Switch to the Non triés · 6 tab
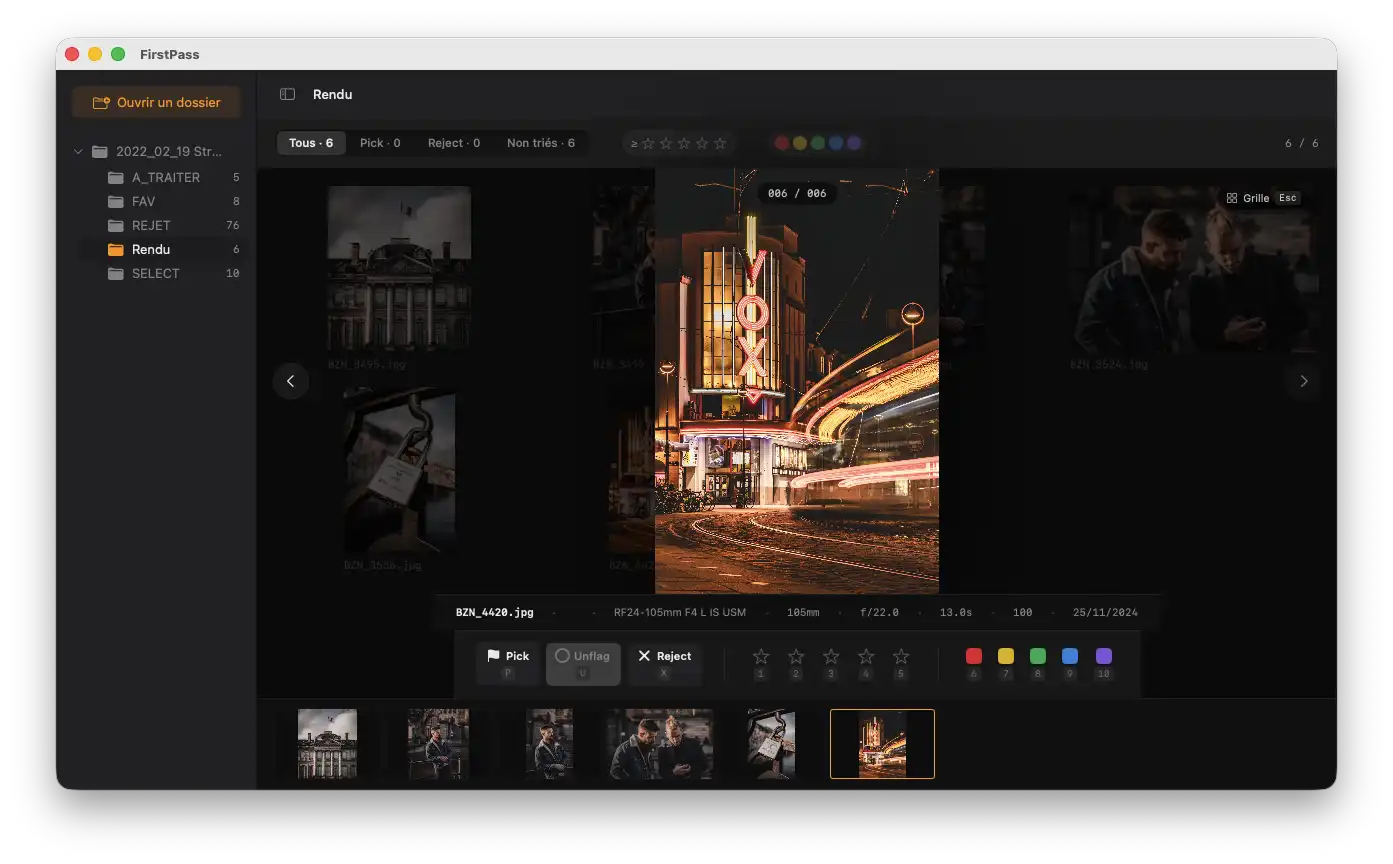Image resolution: width=1393 pixels, height=864 pixels. tap(541, 143)
